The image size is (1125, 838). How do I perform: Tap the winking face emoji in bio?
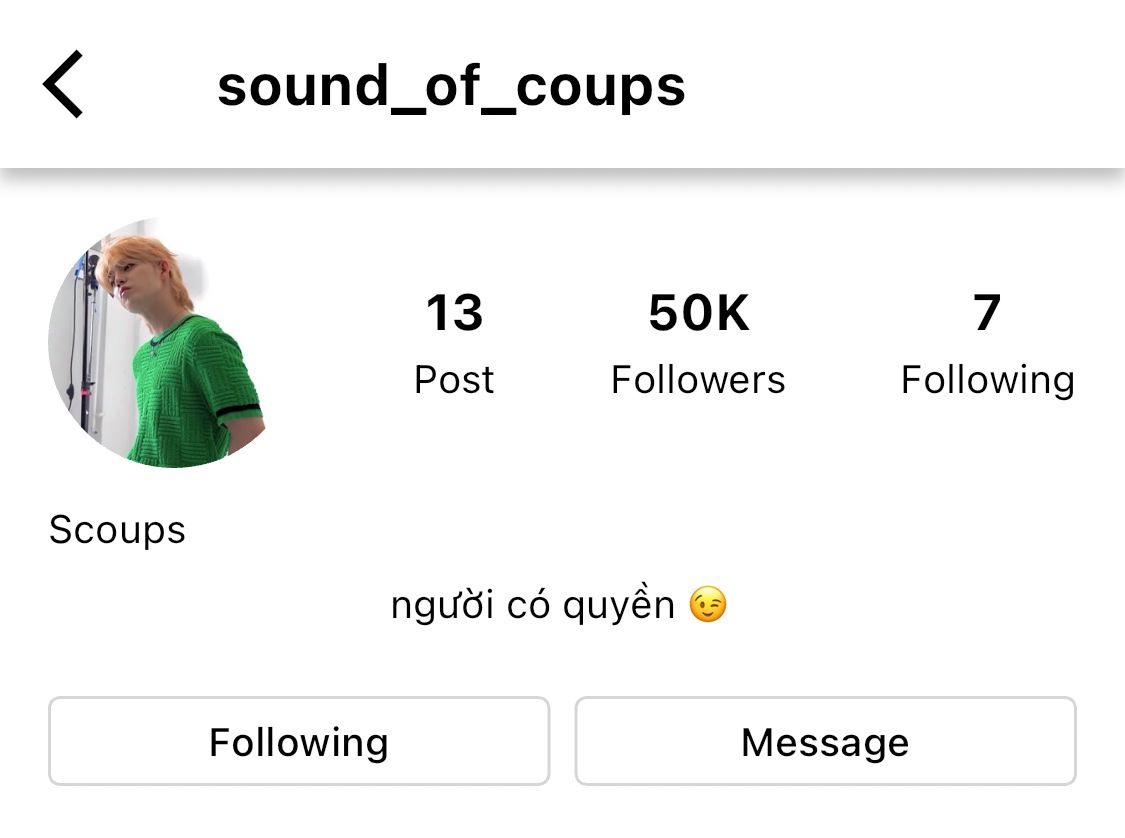(707, 604)
